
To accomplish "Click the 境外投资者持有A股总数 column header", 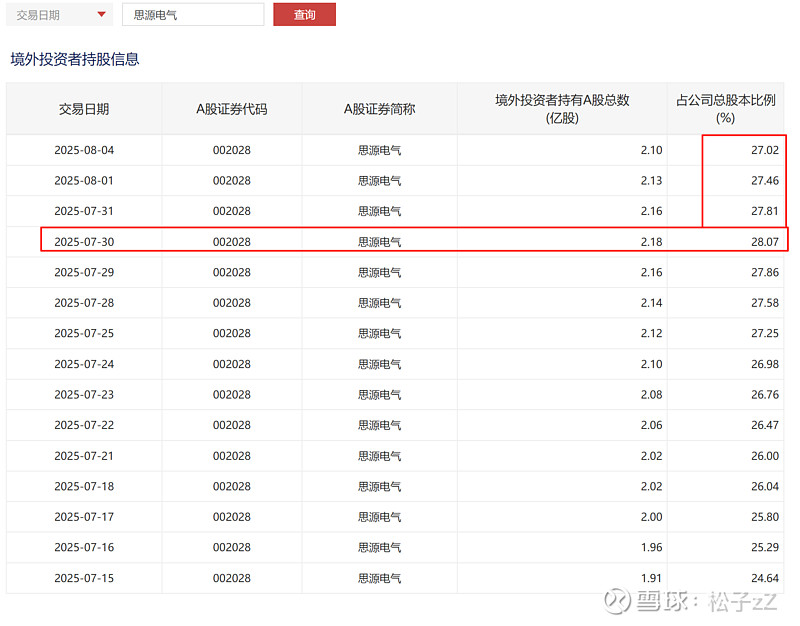I will point(562,109).
